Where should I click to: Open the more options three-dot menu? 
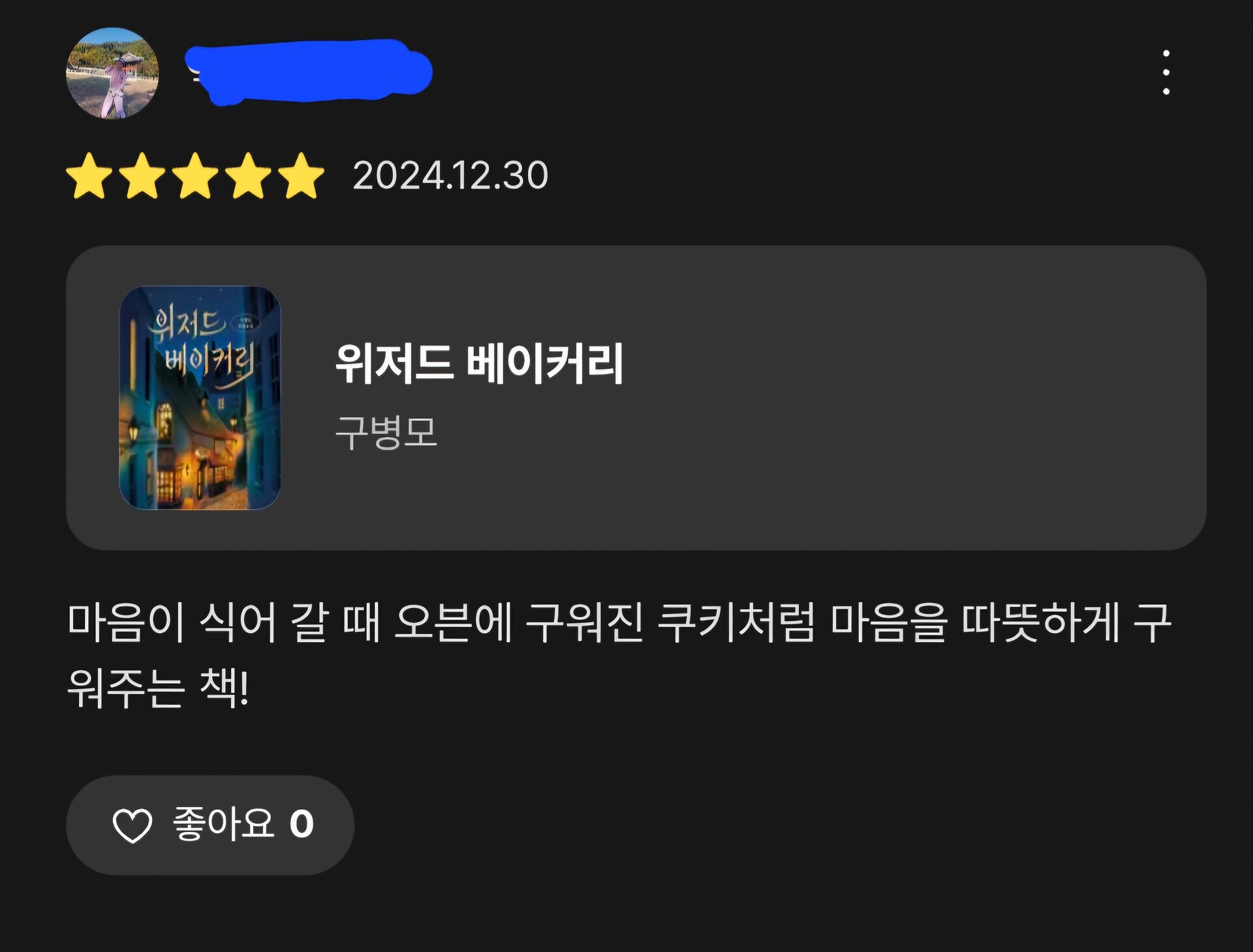[1166, 72]
